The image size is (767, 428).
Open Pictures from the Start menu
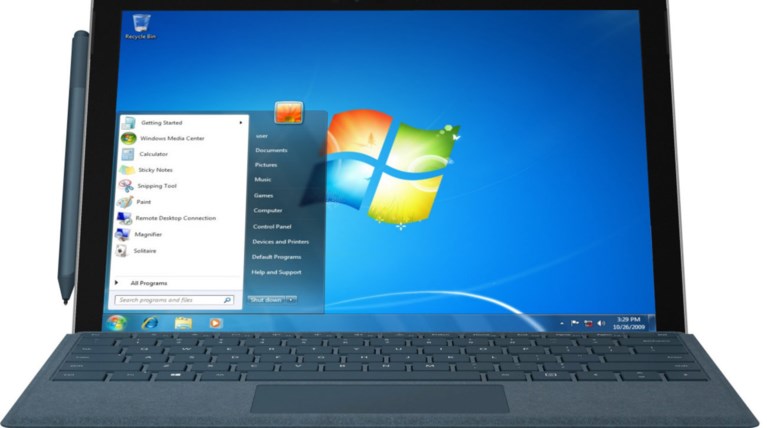click(266, 165)
